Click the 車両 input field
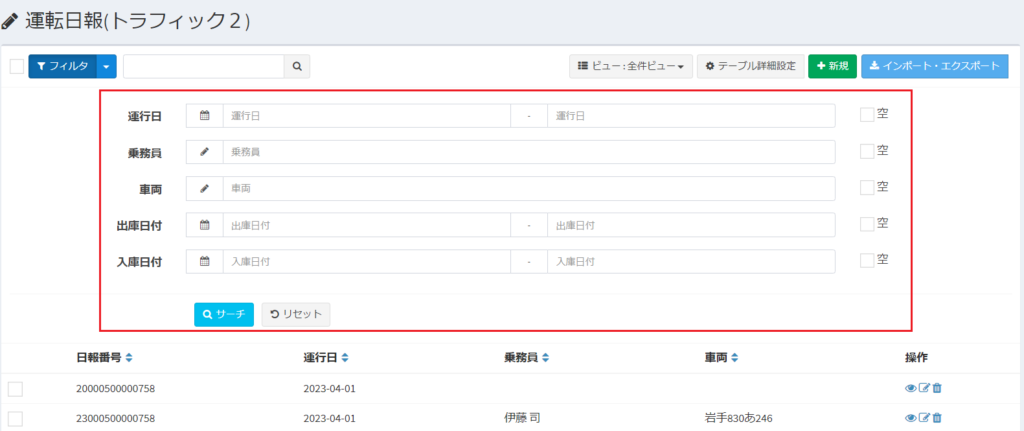Image resolution: width=1024 pixels, height=431 pixels. 529,189
